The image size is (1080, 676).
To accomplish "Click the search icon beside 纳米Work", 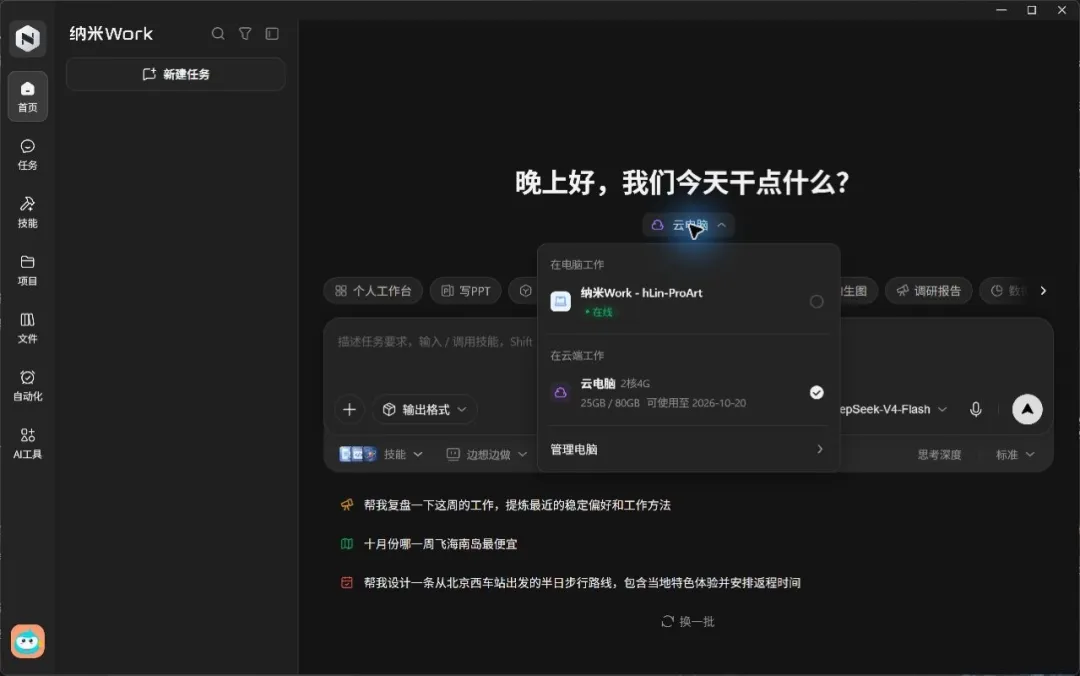I will tap(218, 33).
